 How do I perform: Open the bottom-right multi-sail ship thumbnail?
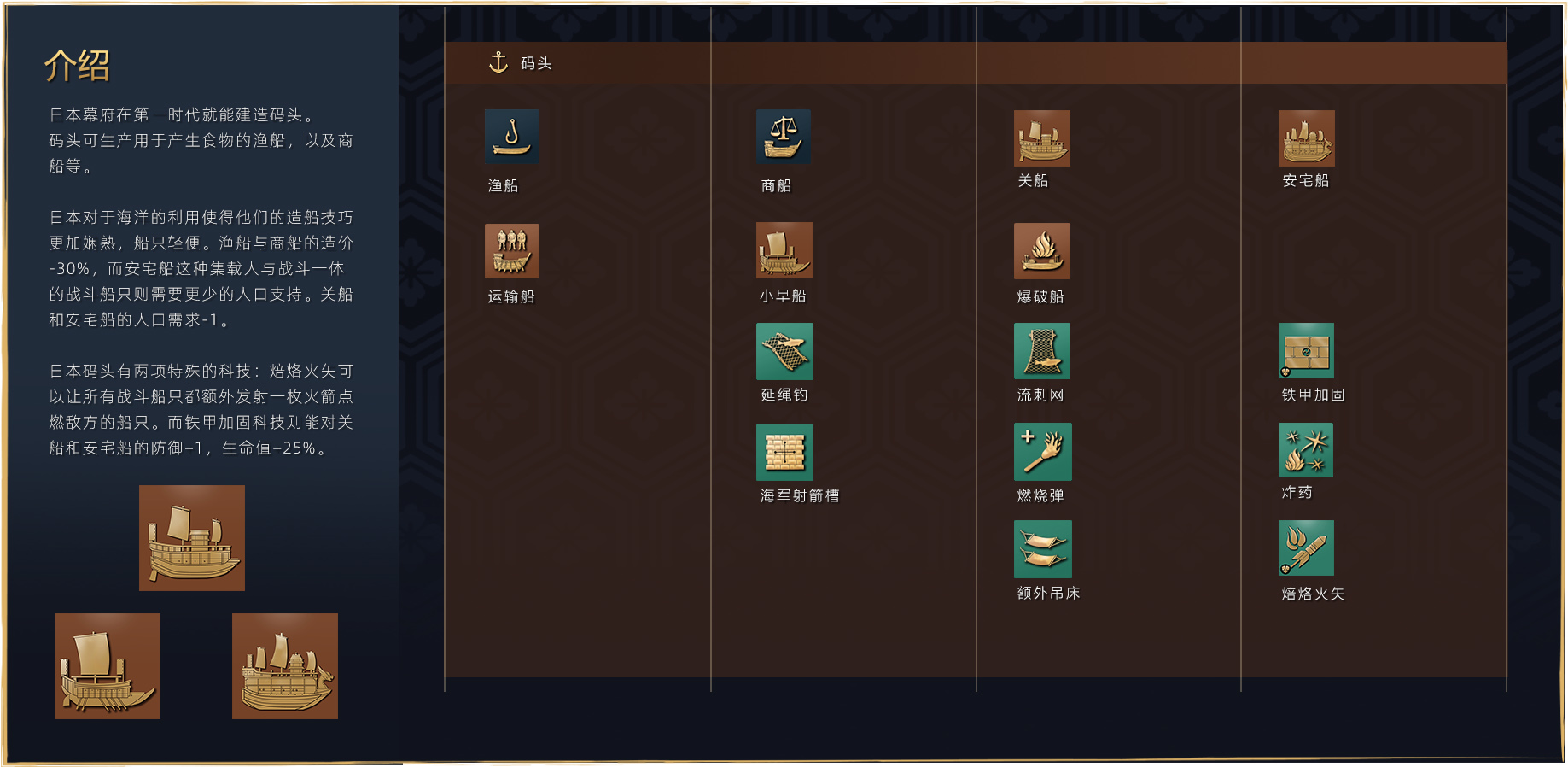coord(285,666)
